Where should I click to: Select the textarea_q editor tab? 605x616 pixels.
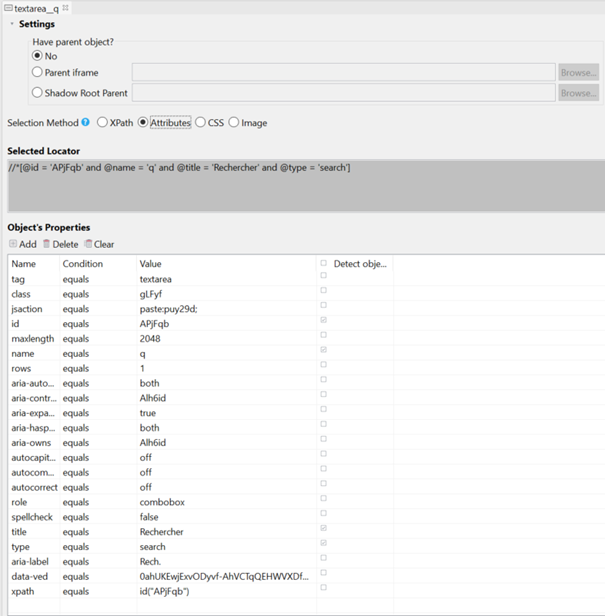[36, 8]
